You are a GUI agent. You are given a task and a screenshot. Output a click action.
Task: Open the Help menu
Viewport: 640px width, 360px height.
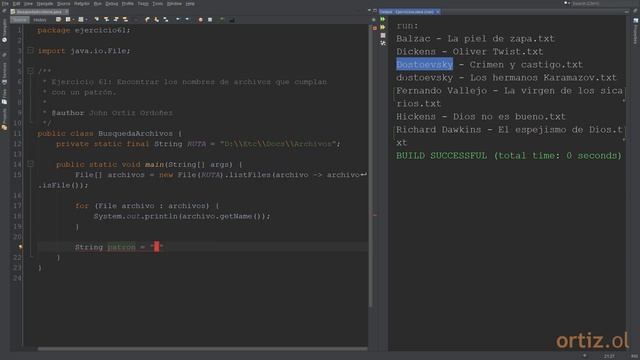tap(190, 4)
